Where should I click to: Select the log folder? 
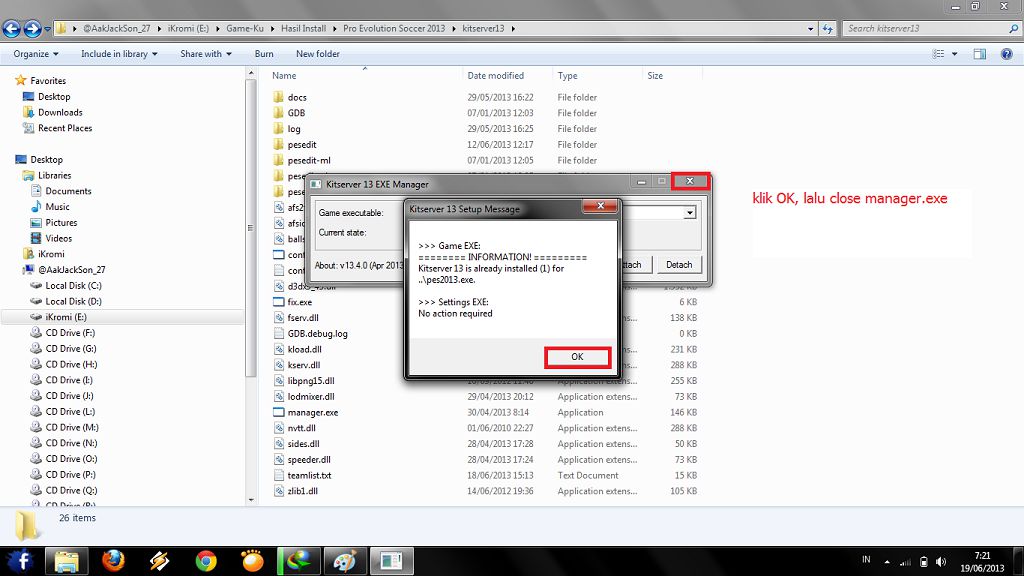(294, 129)
